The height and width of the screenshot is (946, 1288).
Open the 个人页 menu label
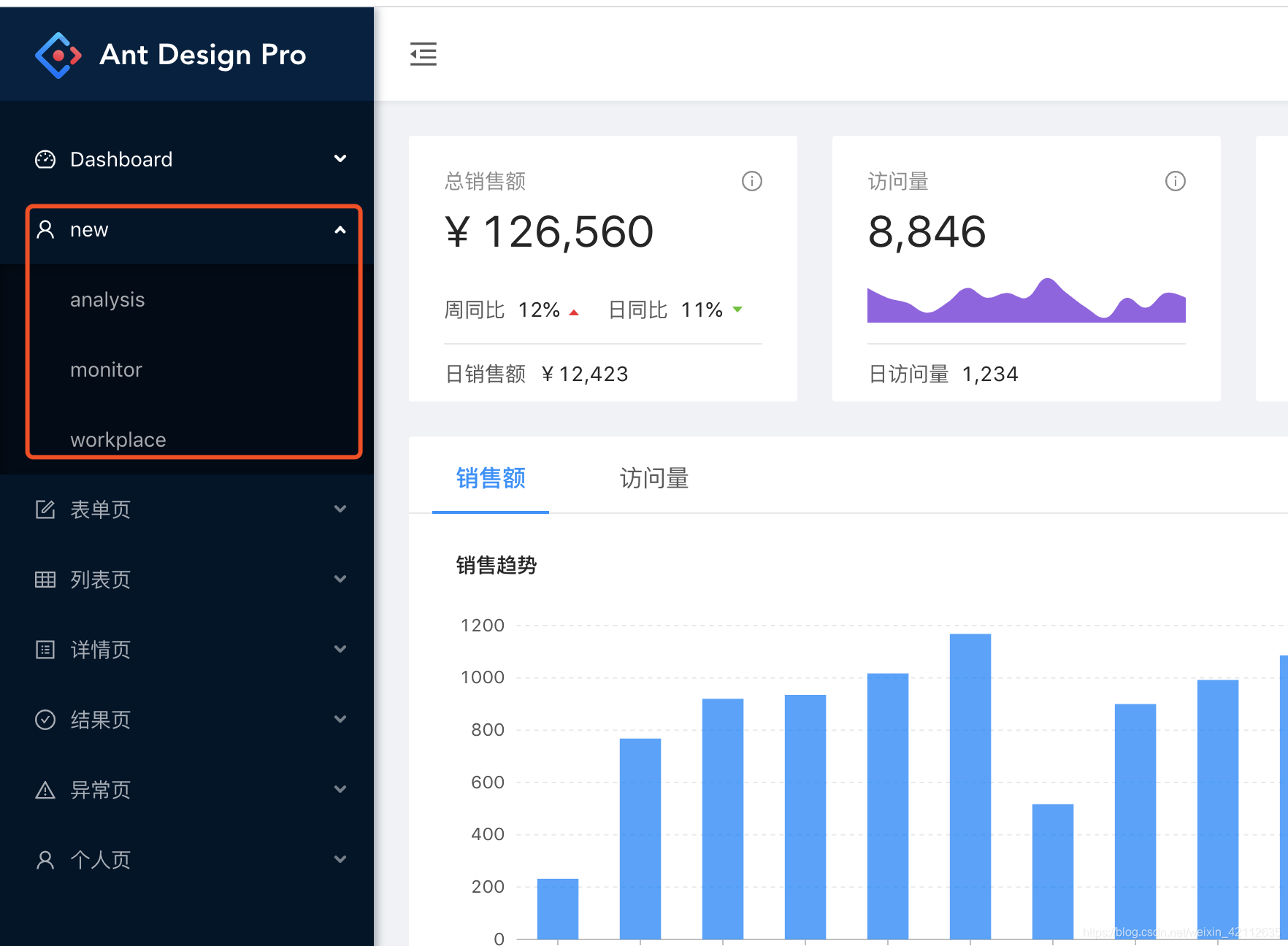click(x=101, y=860)
